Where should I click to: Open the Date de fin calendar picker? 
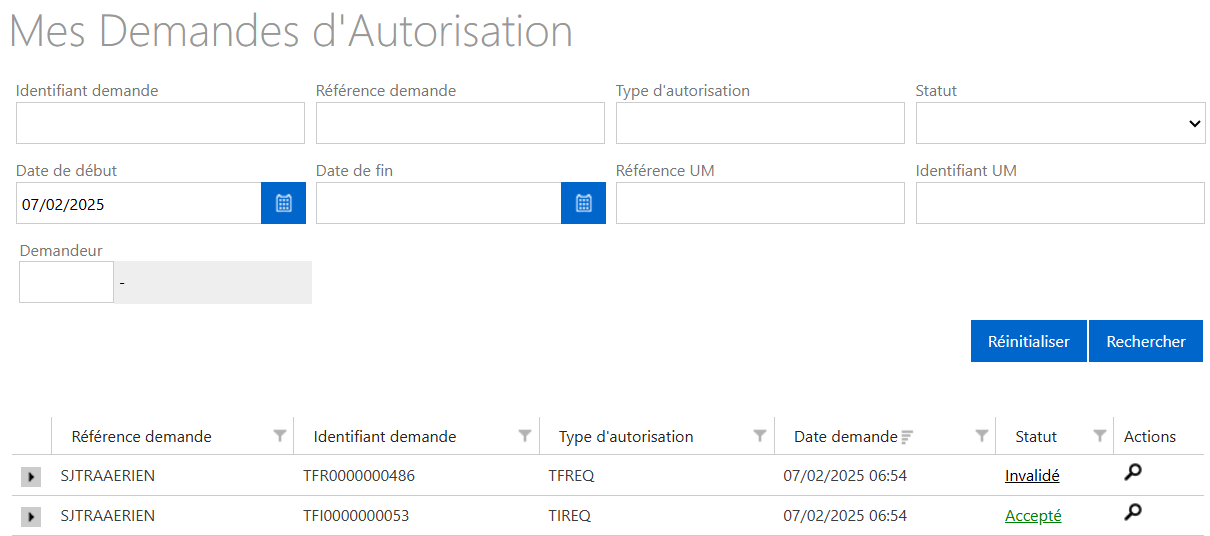click(x=583, y=203)
